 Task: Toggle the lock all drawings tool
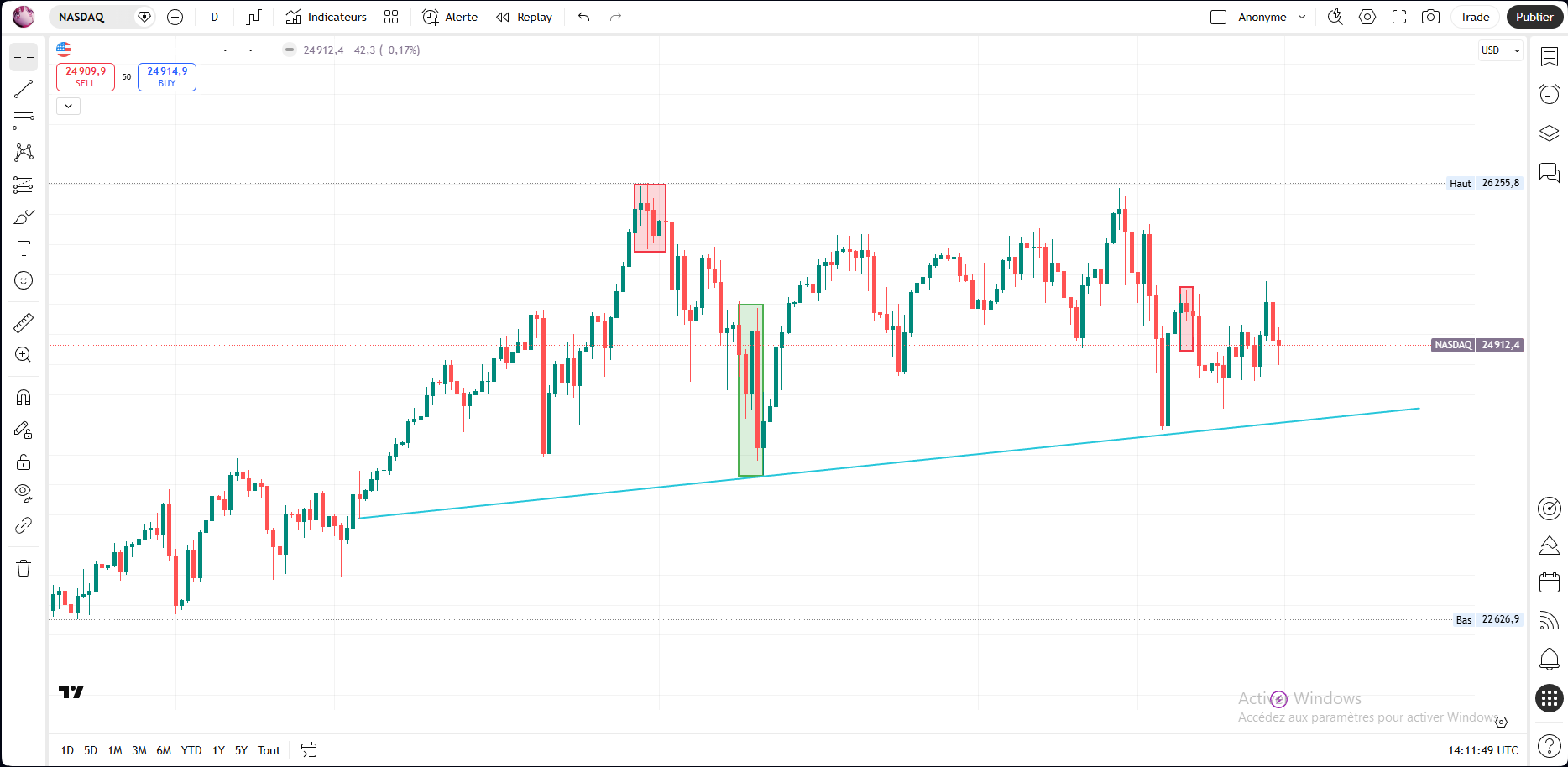24,462
